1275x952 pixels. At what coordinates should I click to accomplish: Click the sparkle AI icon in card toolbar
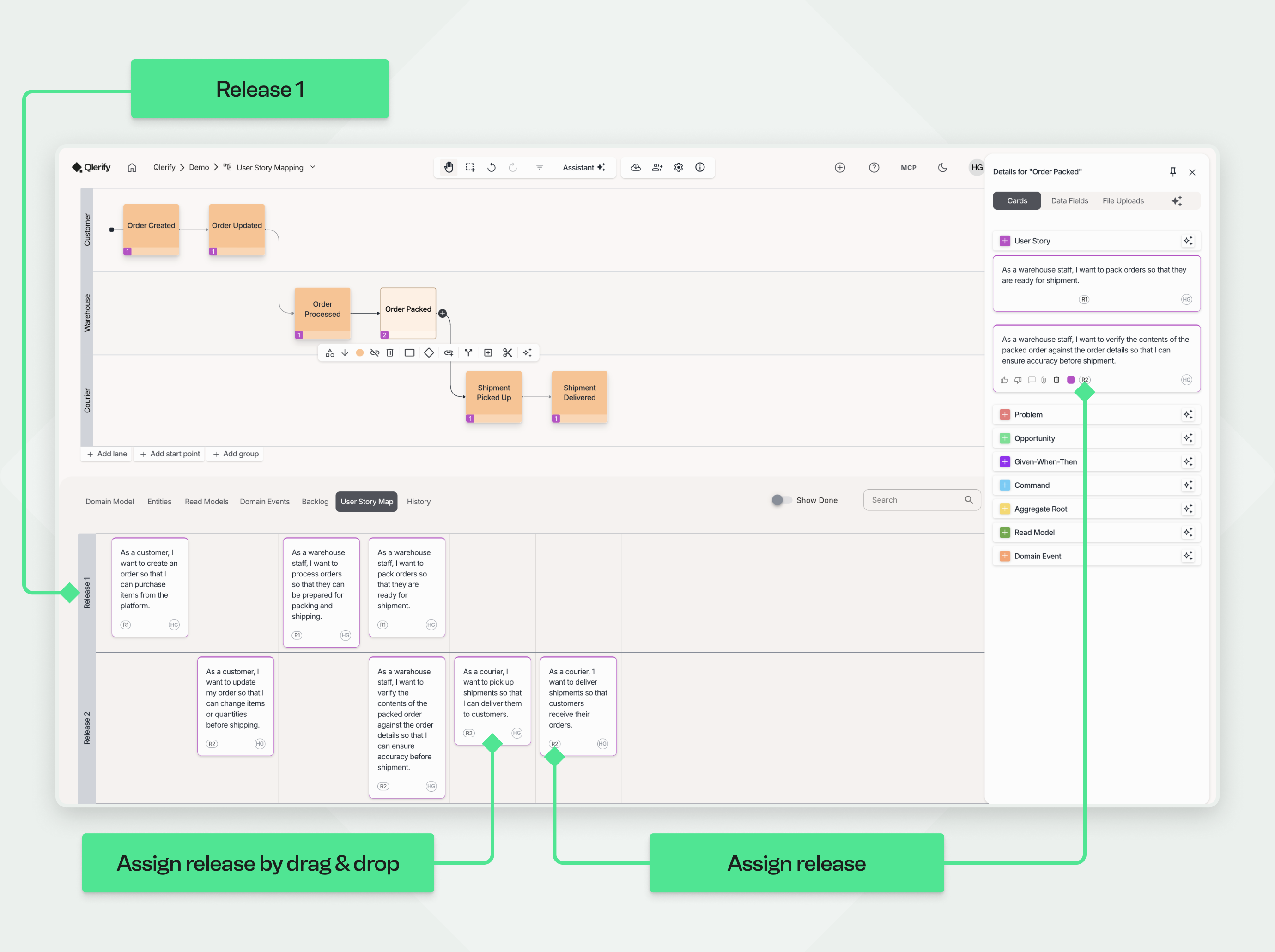[x=528, y=353]
